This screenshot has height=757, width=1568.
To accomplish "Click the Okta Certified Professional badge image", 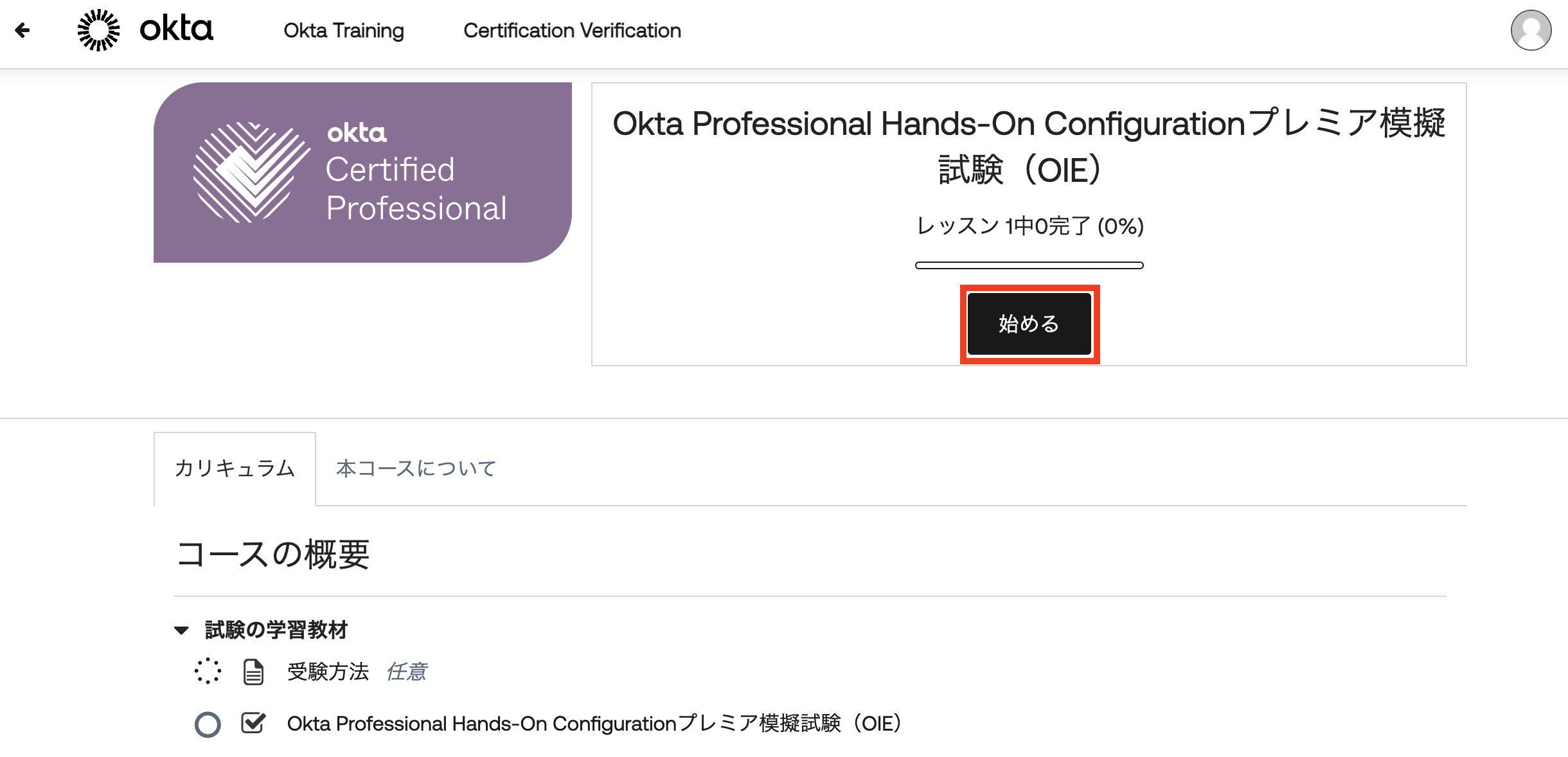I will tap(362, 172).
